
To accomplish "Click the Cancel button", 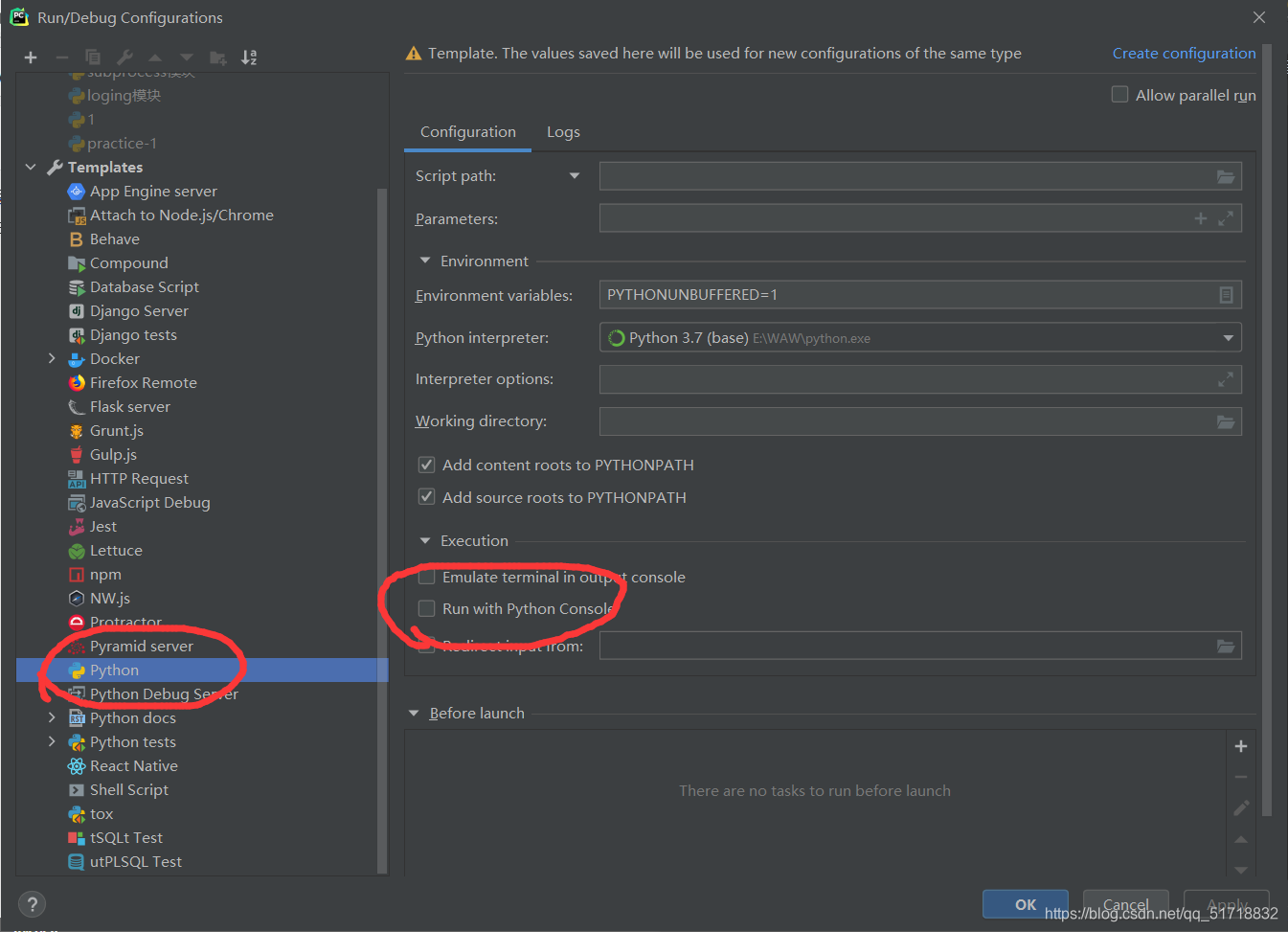I will coord(1125,904).
